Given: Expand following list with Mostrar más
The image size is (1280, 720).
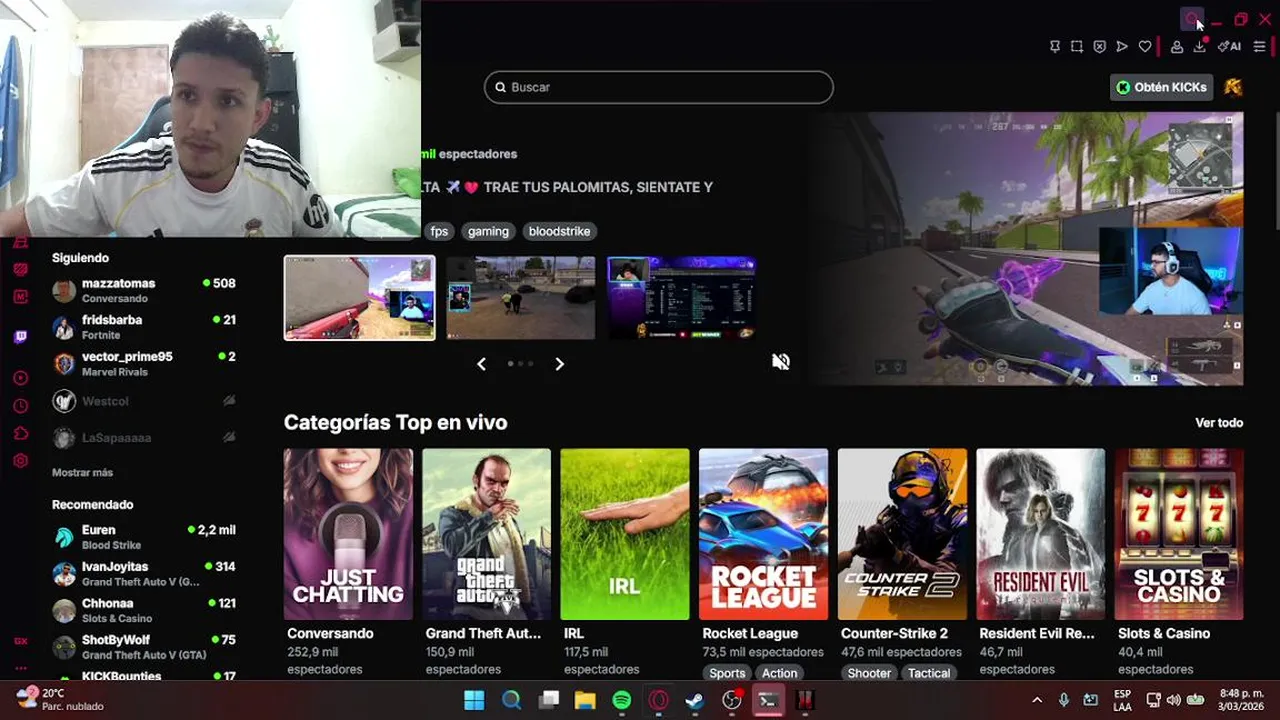Looking at the screenshot, I should (x=82, y=472).
